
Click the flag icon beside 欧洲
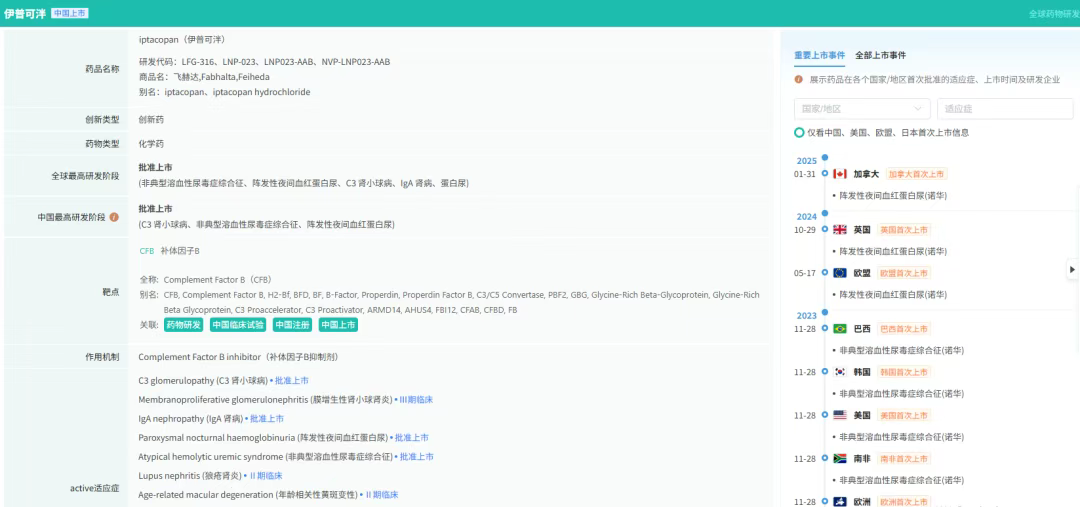(840, 501)
